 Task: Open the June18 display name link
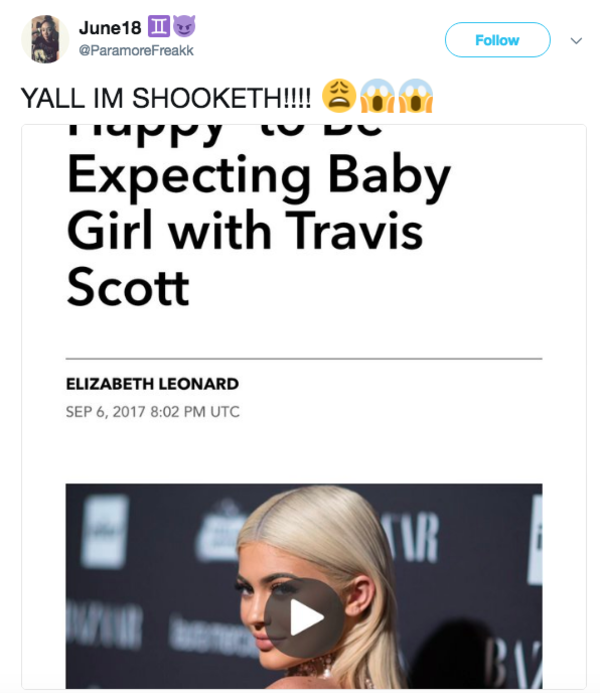coord(110,28)
